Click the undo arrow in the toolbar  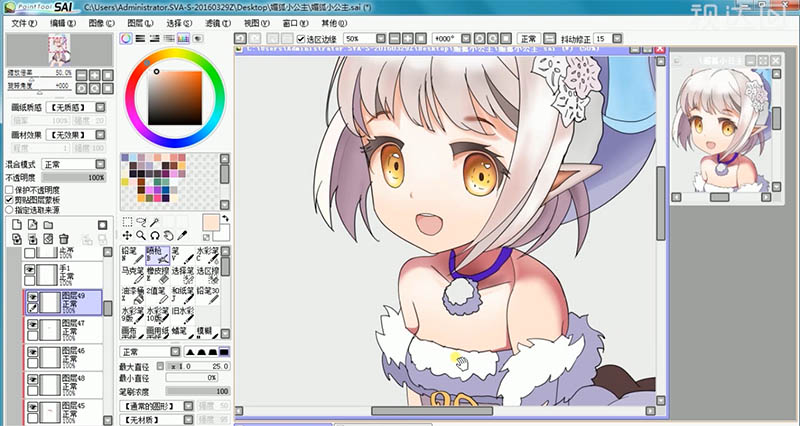tap(240, 39)
